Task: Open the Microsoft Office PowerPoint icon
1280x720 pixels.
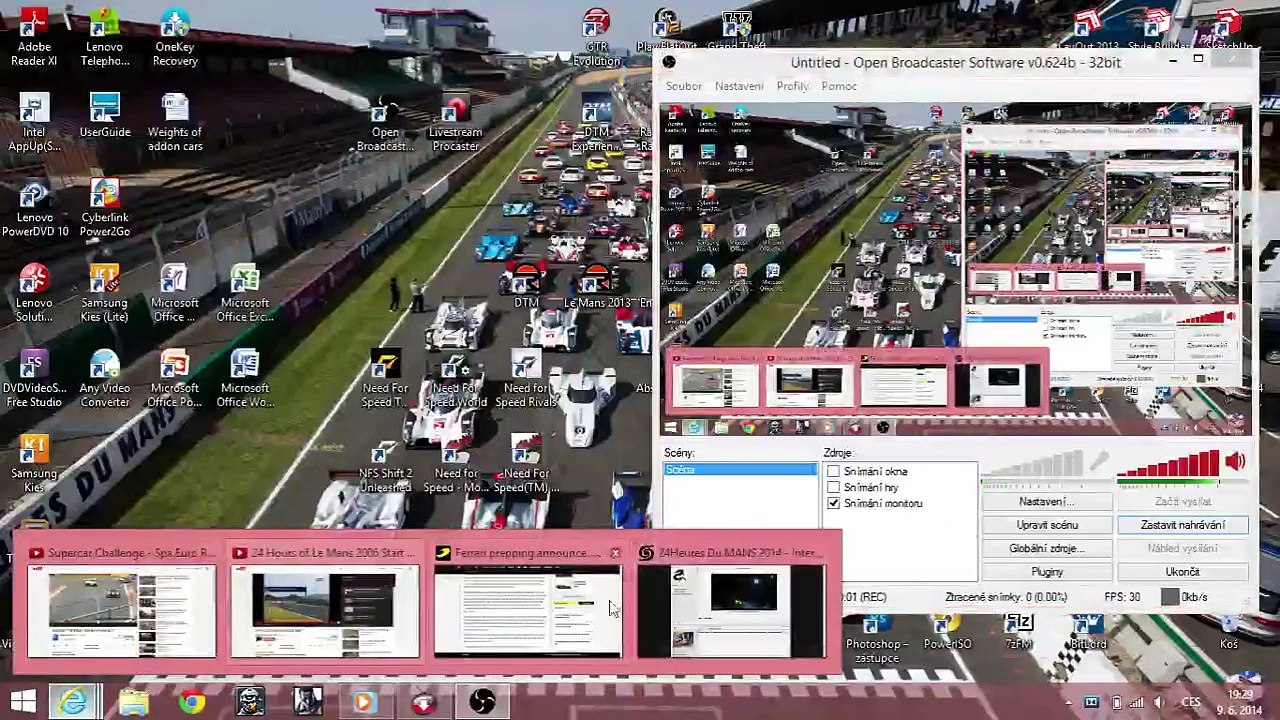Action: click(x=175, y=378)
